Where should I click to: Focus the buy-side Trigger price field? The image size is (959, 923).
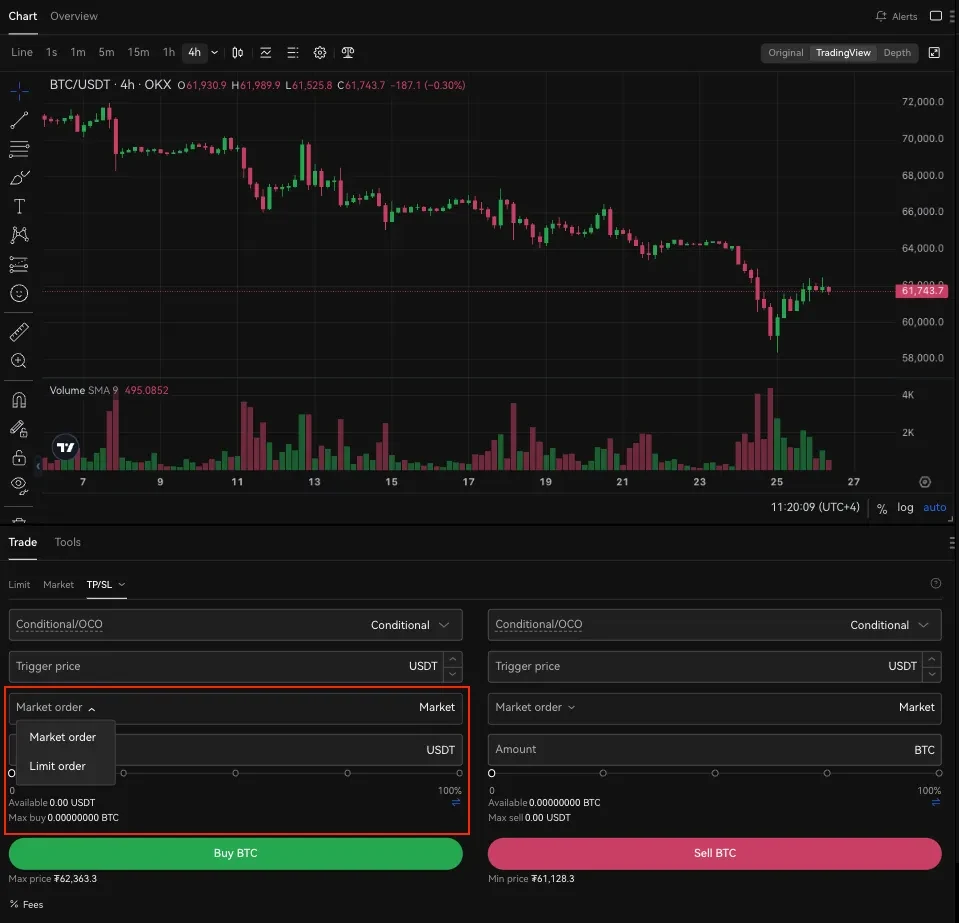[x=226, y=667]
